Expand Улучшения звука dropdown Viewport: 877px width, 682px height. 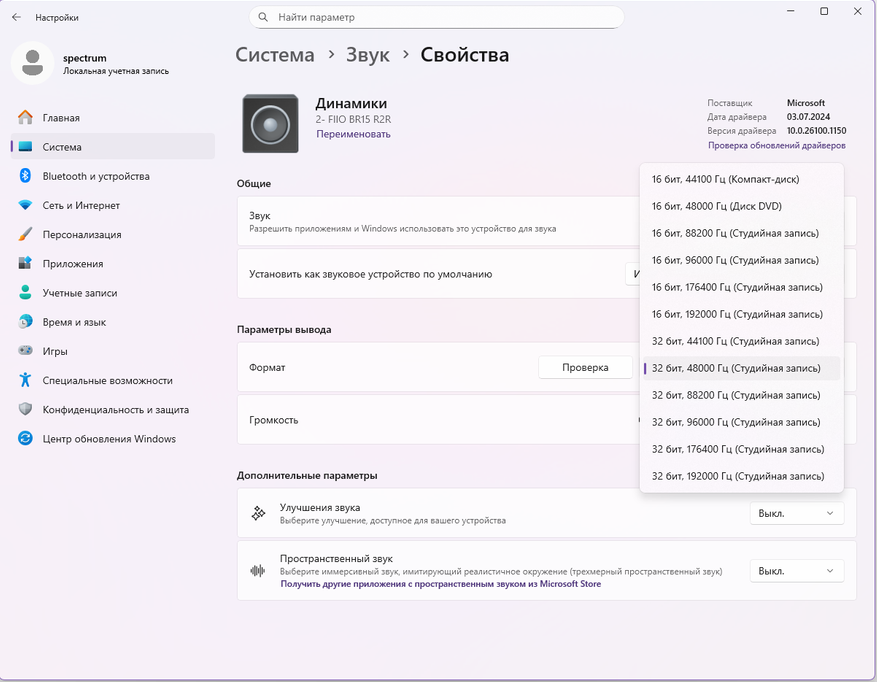[x=796, y=513]
